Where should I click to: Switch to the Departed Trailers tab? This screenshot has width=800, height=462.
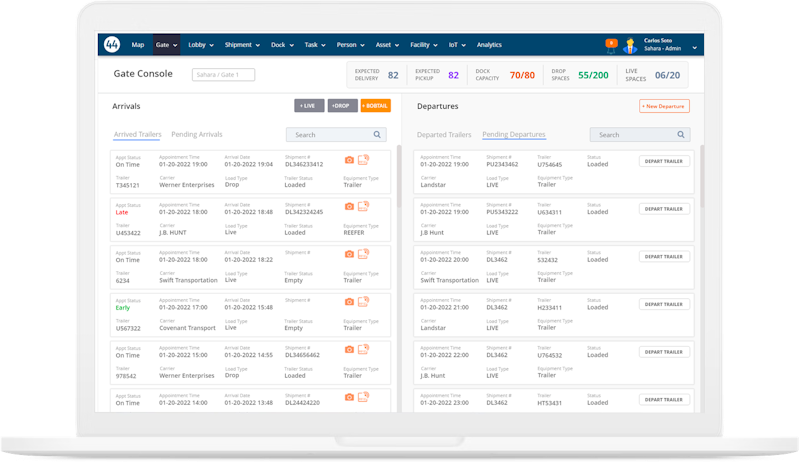click(x=444, y=134)
